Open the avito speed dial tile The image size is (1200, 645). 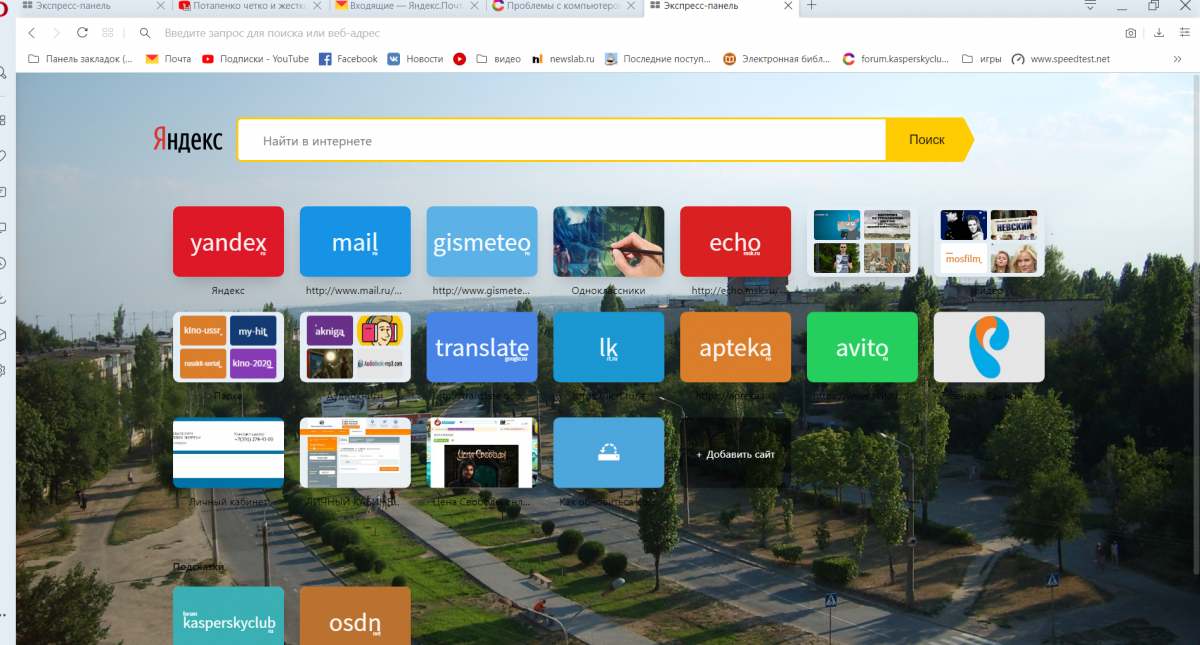(x=862, y=347)
